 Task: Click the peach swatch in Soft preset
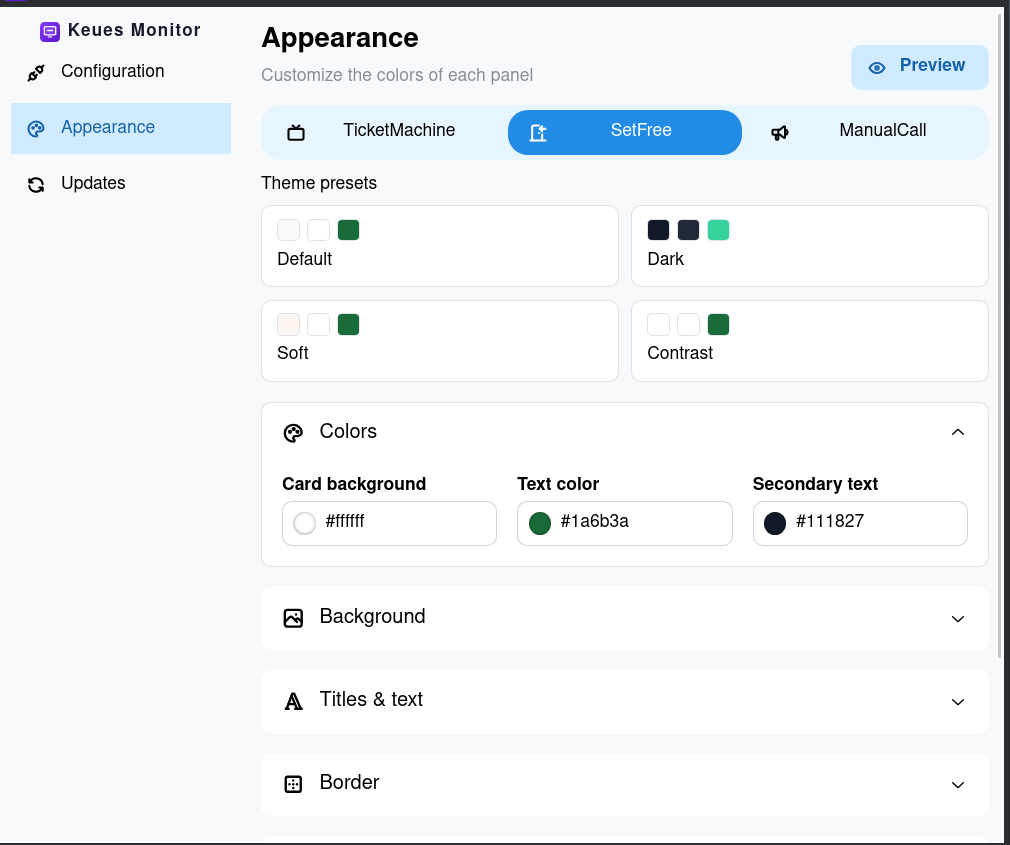(289, 325)
